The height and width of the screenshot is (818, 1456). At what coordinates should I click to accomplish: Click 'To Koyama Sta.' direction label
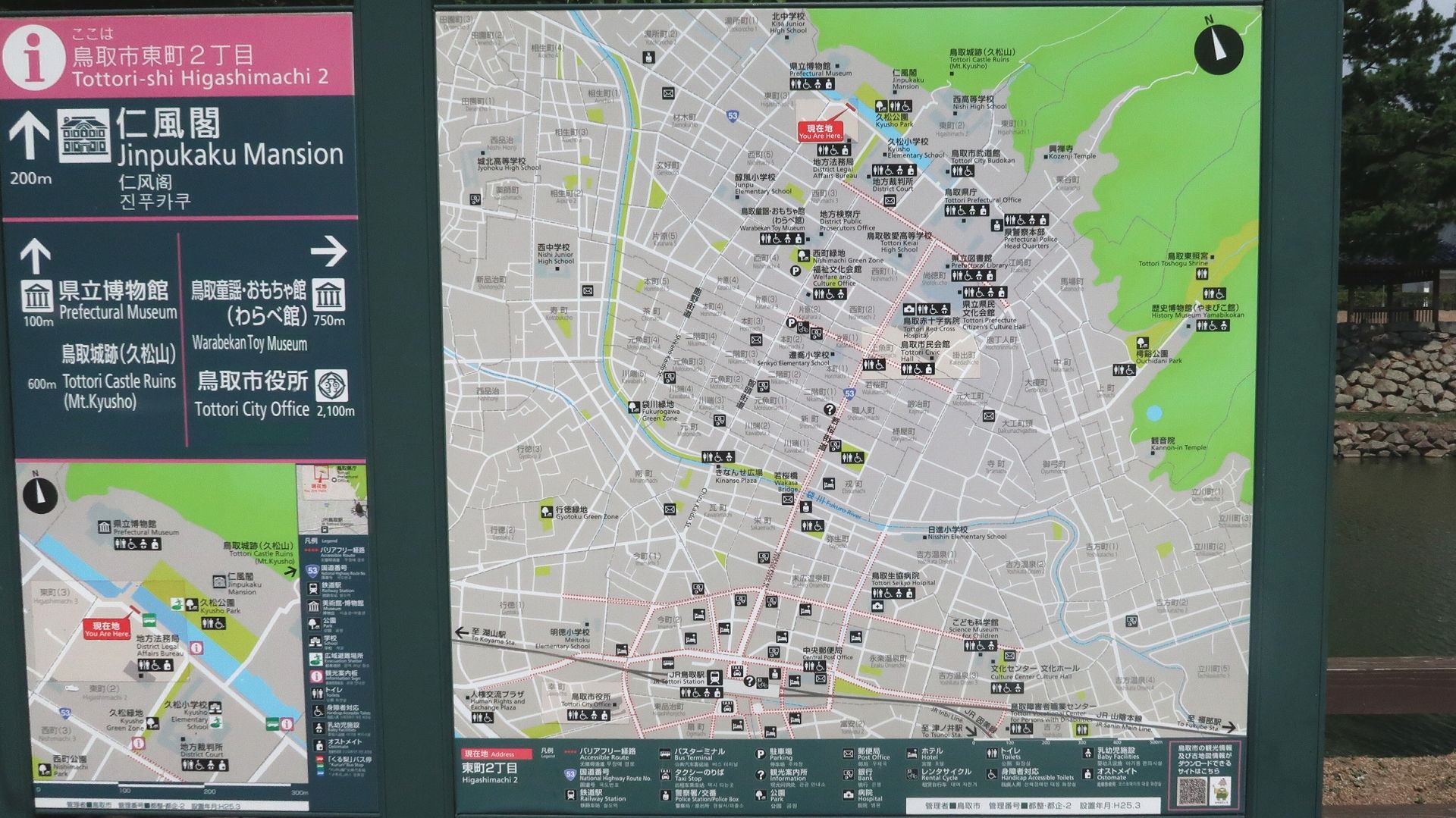[x=493, y=641]
